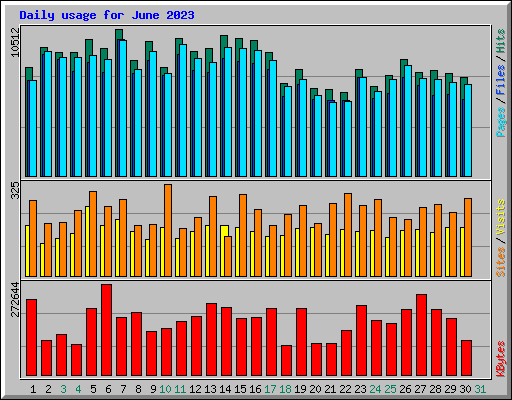Click the orange visits bar for day 22

coord(348,235)
